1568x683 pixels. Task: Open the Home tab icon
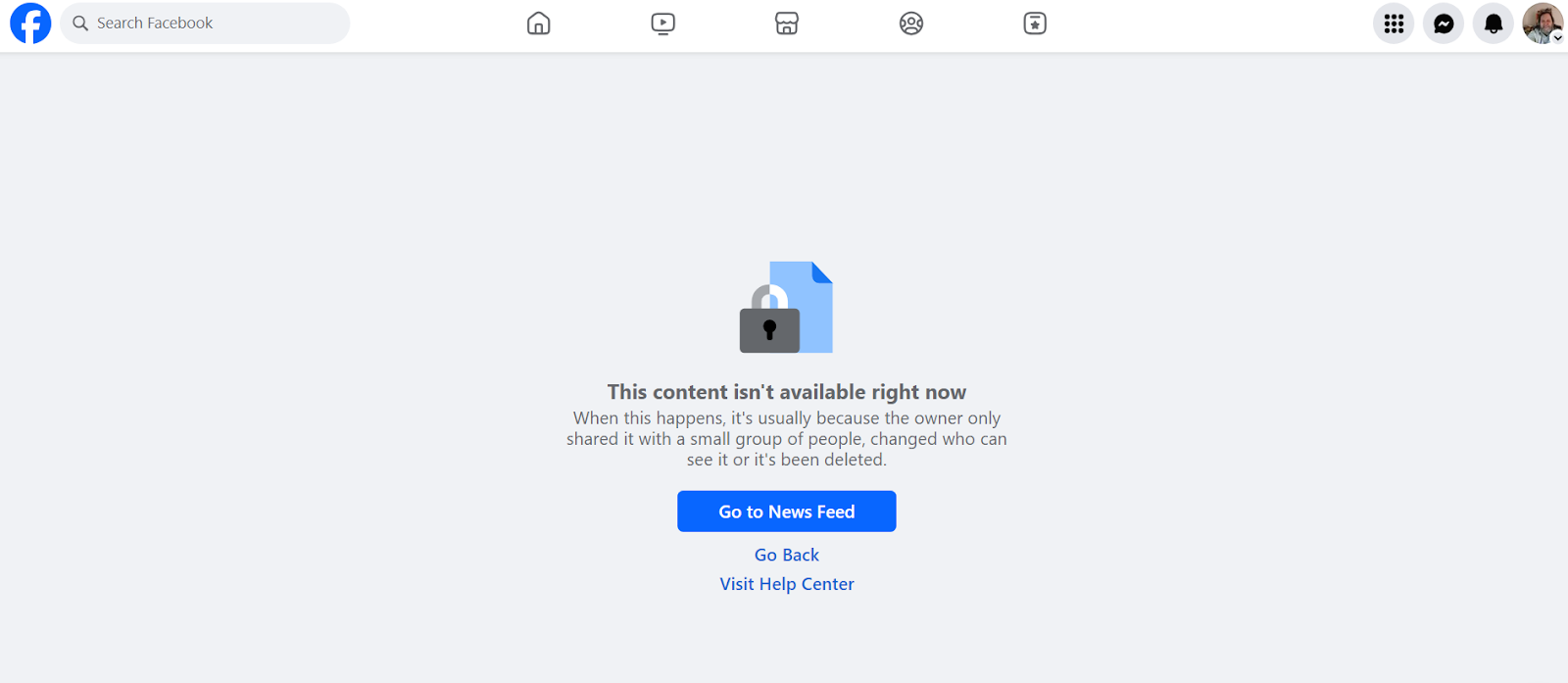(x=538, y=24)
